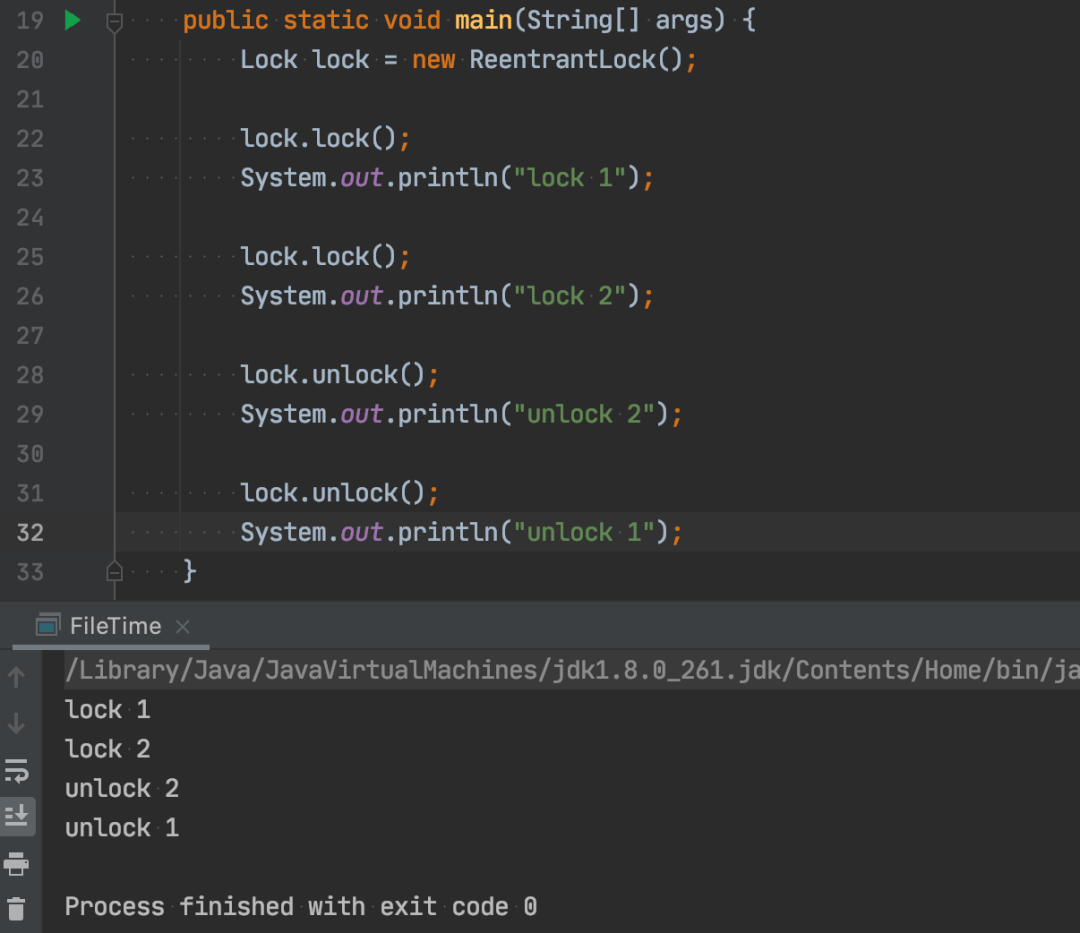
Task: Click the 'new' keyword on line 20
Action: (x=433, y=60)
